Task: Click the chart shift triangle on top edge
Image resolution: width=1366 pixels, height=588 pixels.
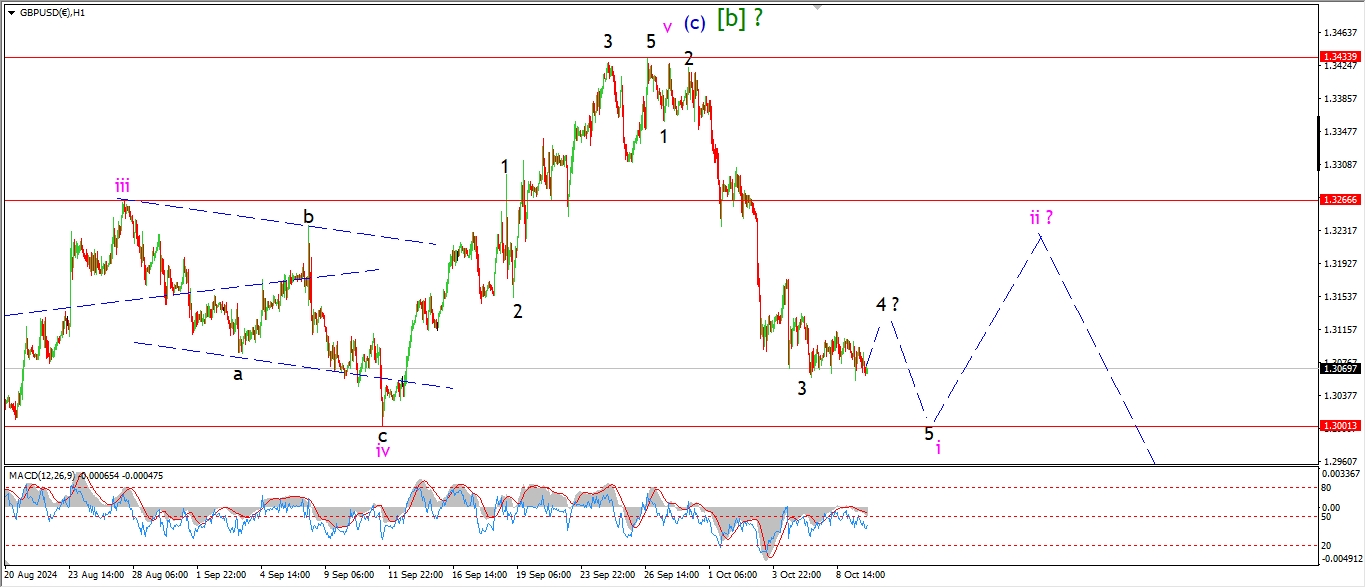Action: coord(819,7)
